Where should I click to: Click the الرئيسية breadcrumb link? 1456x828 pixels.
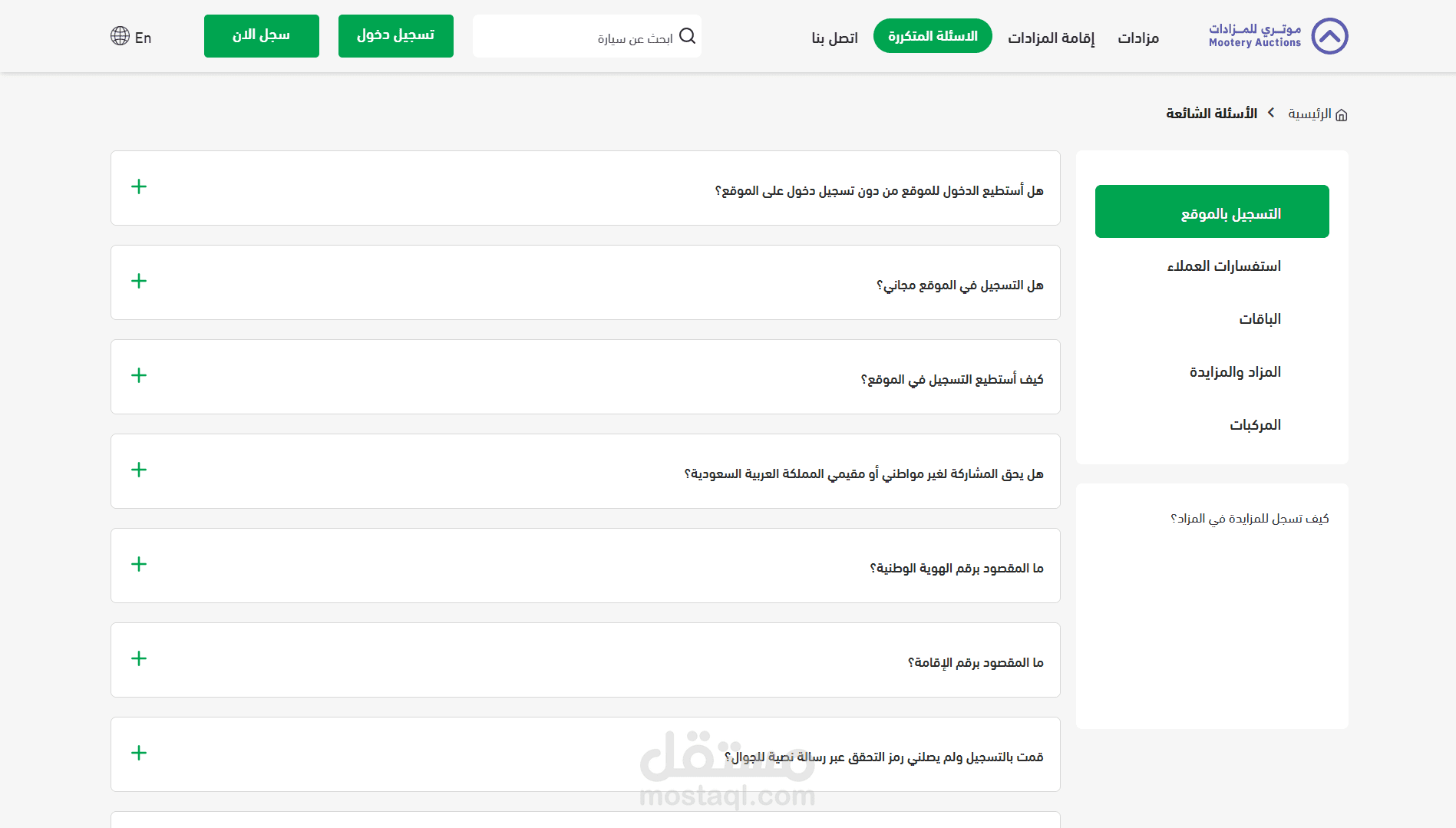point(1309,114)
